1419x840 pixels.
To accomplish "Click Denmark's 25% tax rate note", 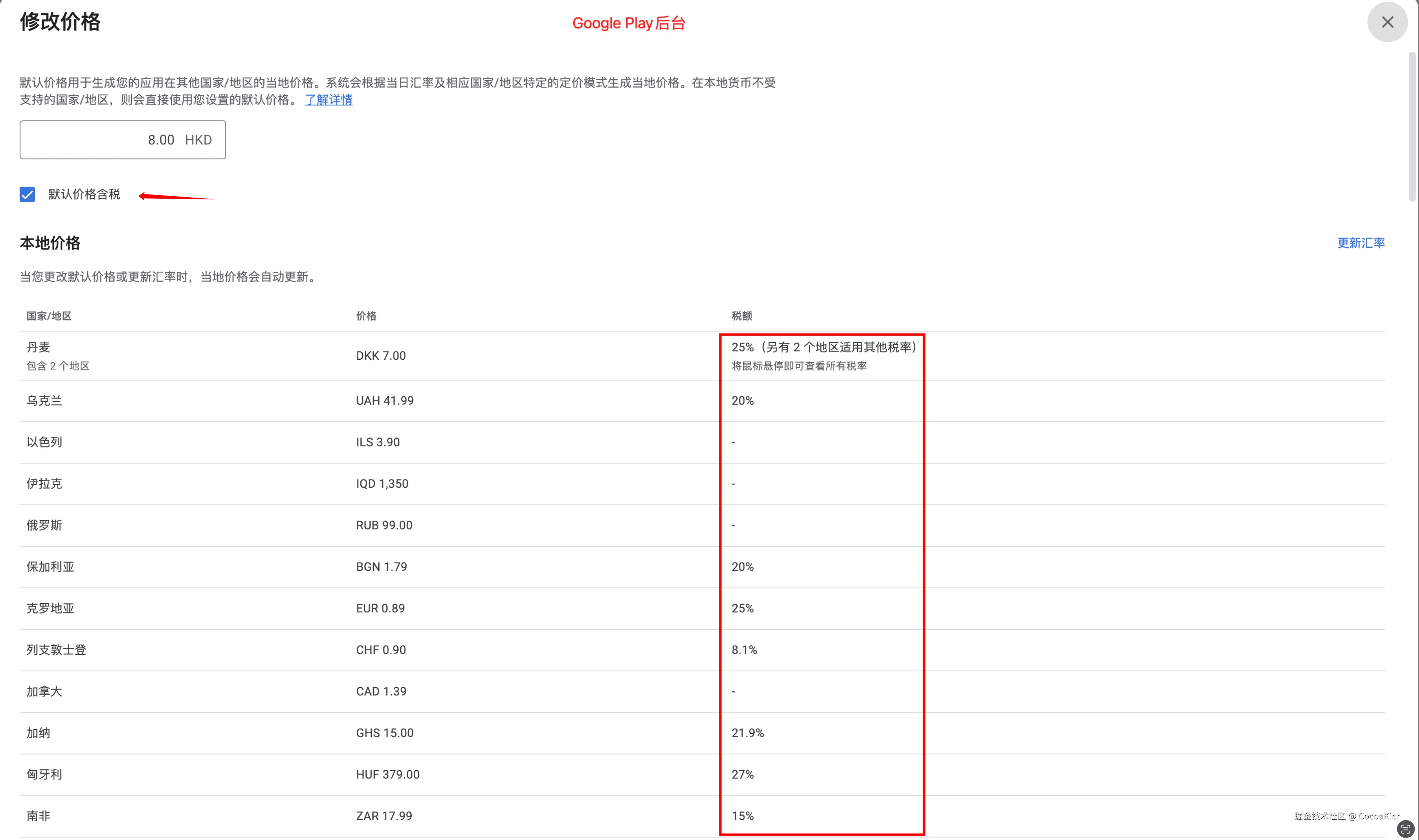I will (x=824, y=347).
